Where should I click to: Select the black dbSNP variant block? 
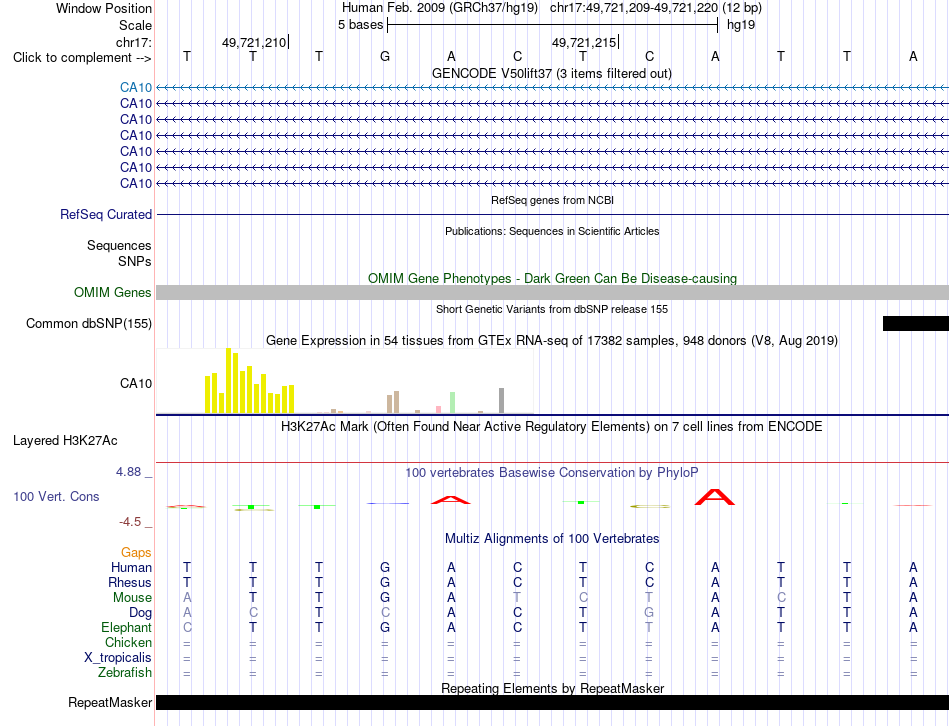click(x=916, y=324)
